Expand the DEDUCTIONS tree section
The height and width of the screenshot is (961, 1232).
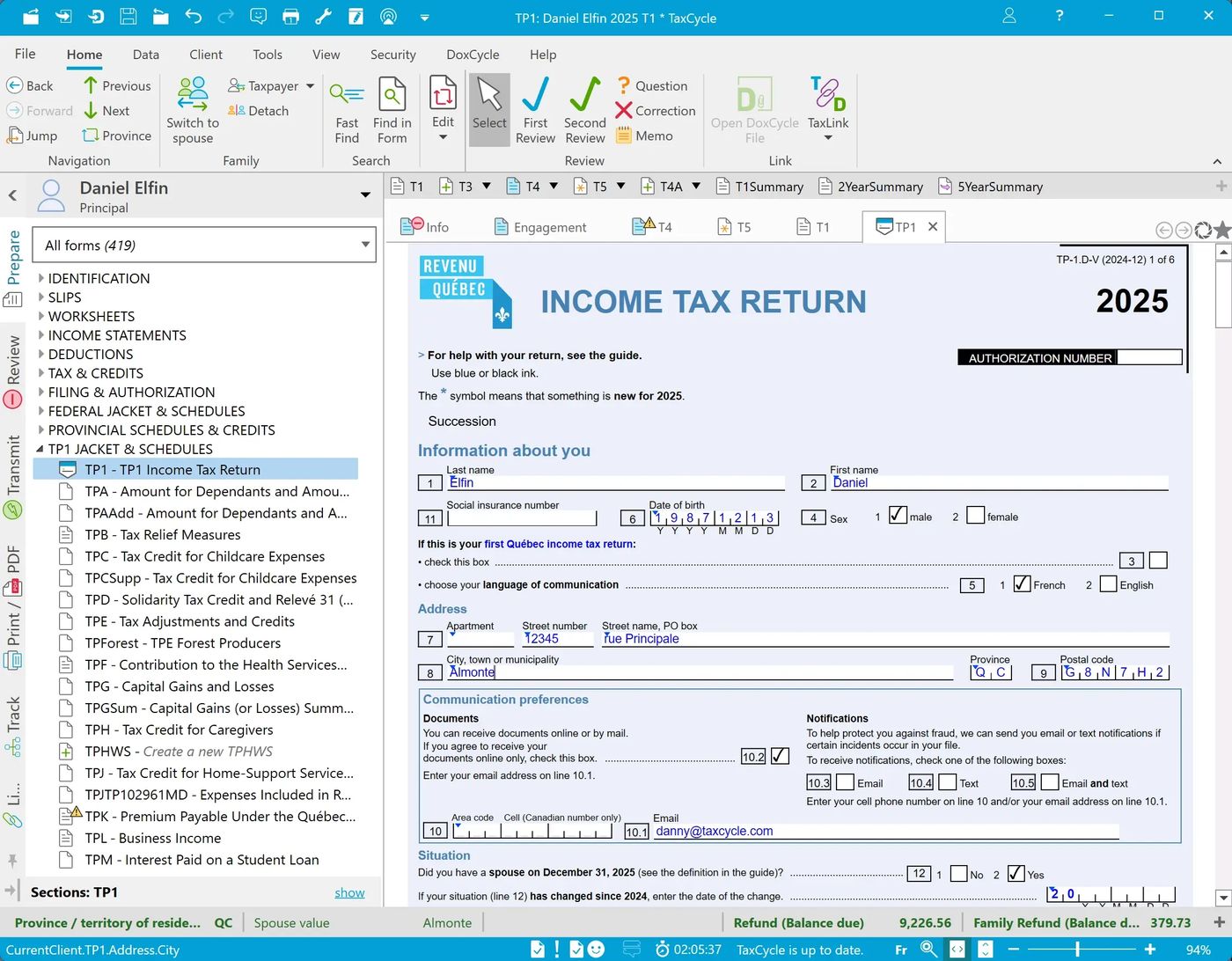tap(41, 354)
